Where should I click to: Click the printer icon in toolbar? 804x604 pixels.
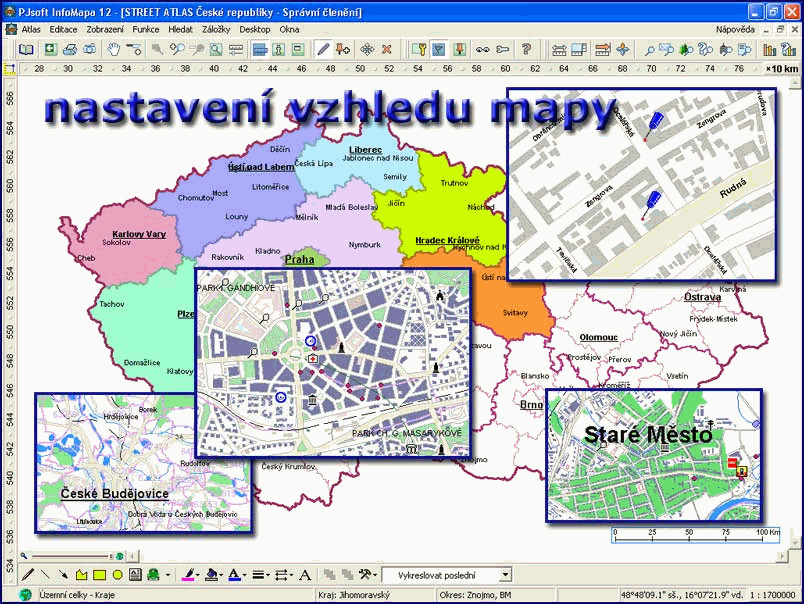tap(70, 50)
